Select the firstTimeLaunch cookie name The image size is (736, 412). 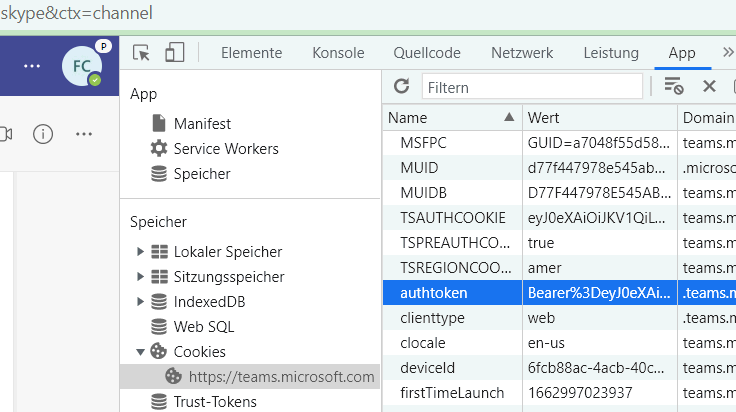click(452, 392)
